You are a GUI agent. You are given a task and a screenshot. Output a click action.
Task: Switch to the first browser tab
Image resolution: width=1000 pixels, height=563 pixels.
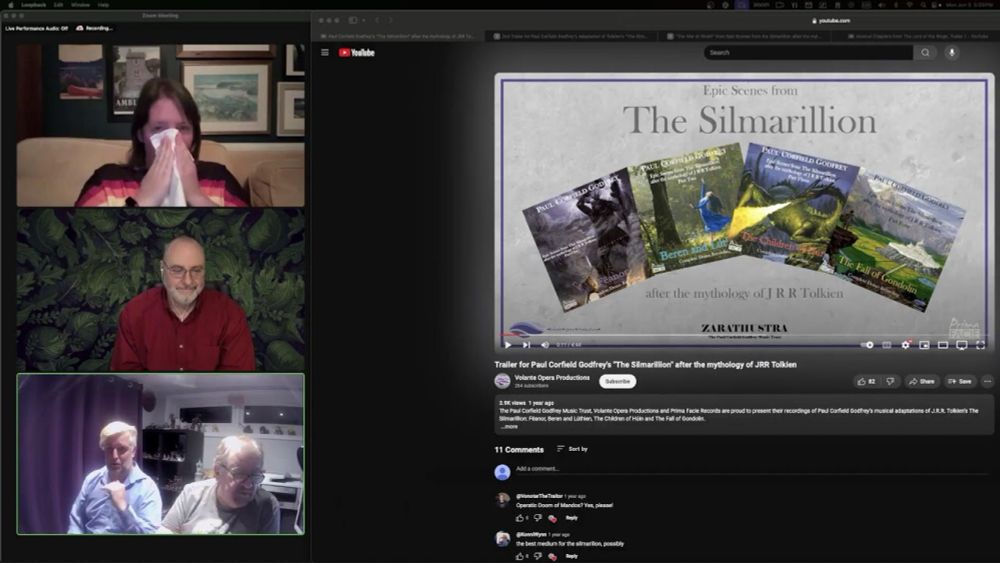click(398, 36)
